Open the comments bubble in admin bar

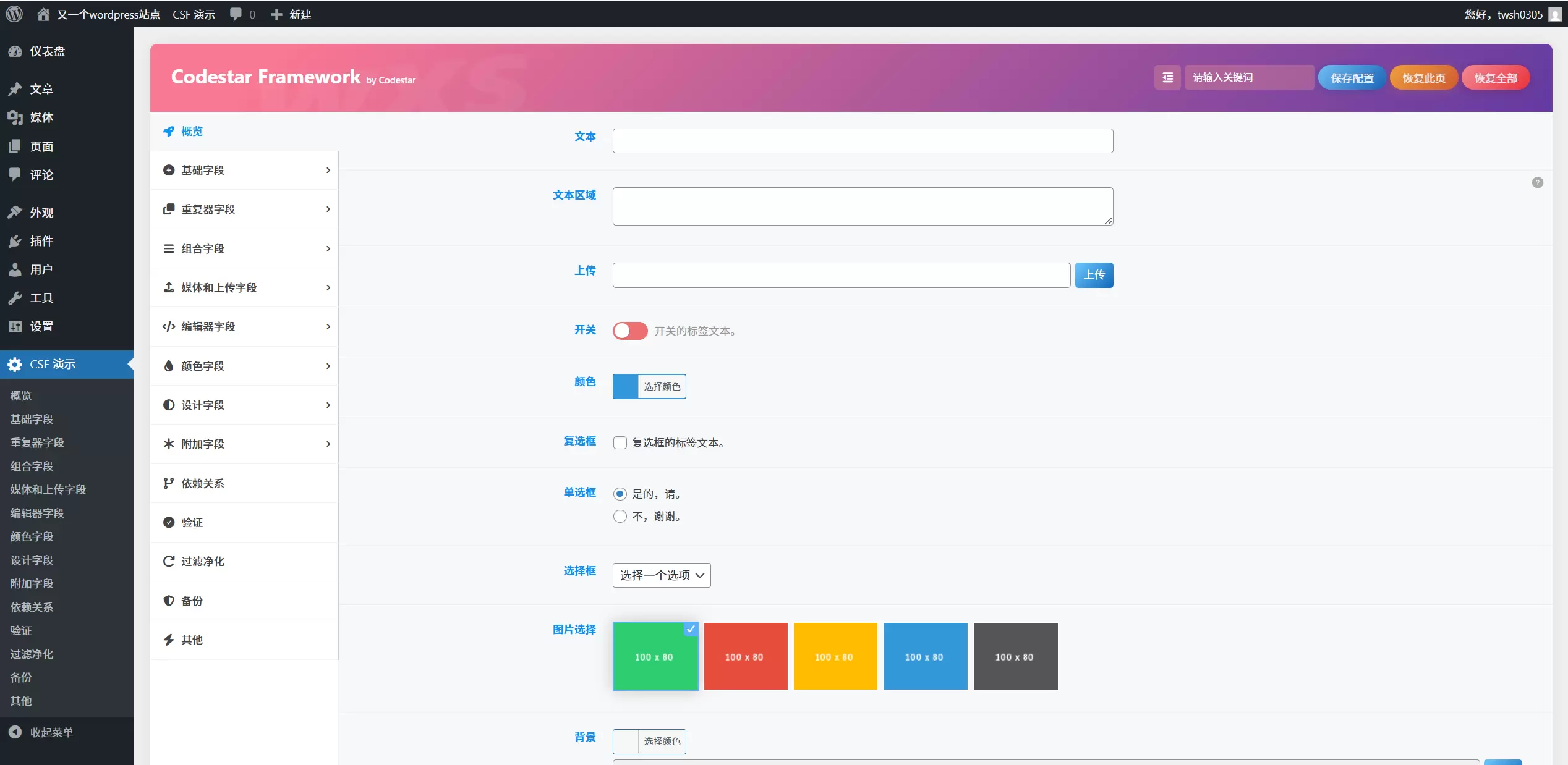[x=236, y=14]
